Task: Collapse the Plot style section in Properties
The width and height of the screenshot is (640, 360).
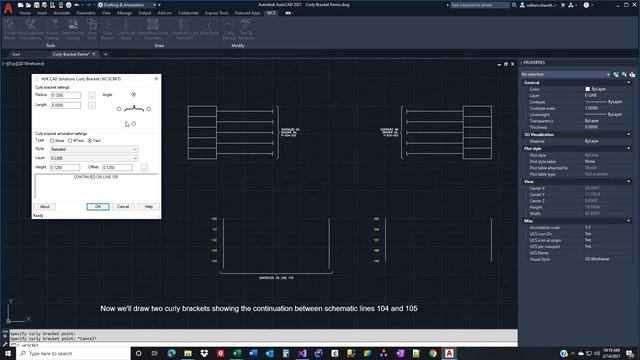Action: [629, 149]
